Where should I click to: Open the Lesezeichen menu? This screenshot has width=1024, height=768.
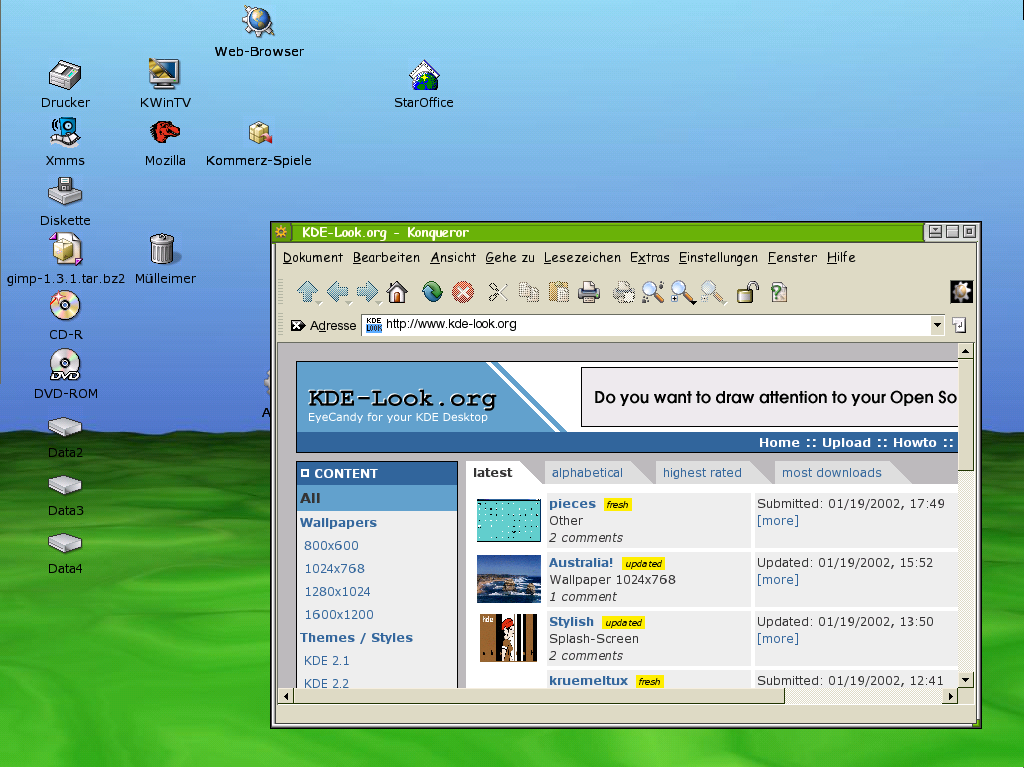(582, 257)
